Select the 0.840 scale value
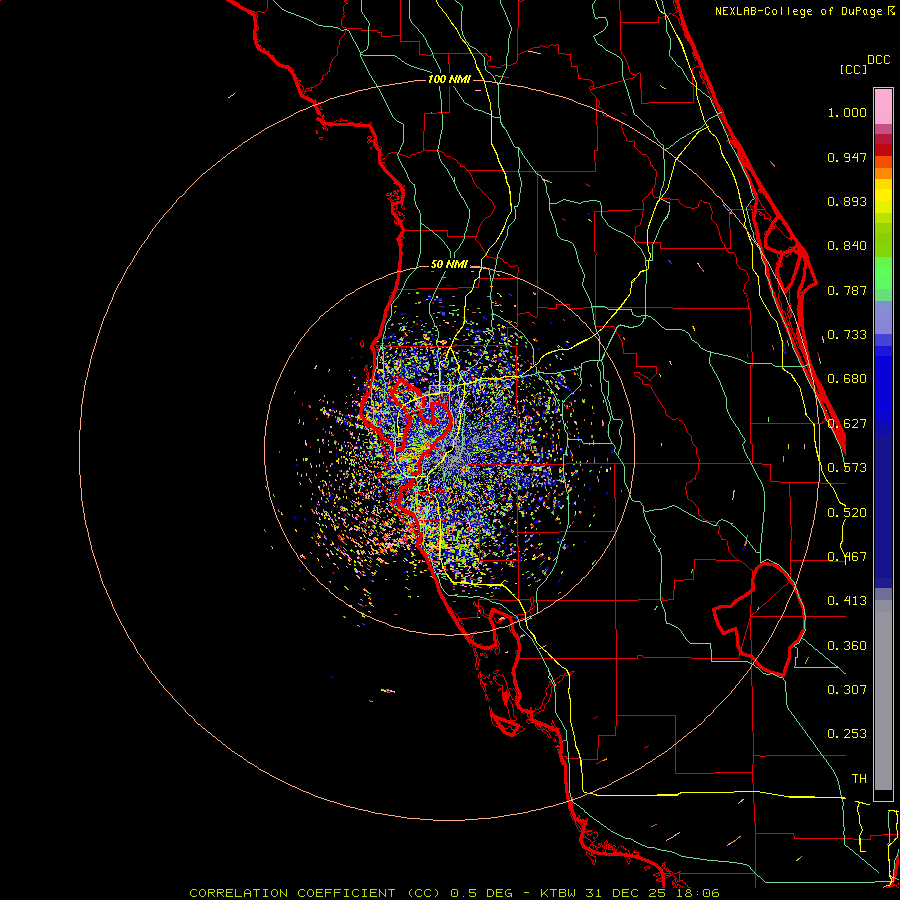 coord(847,246)
